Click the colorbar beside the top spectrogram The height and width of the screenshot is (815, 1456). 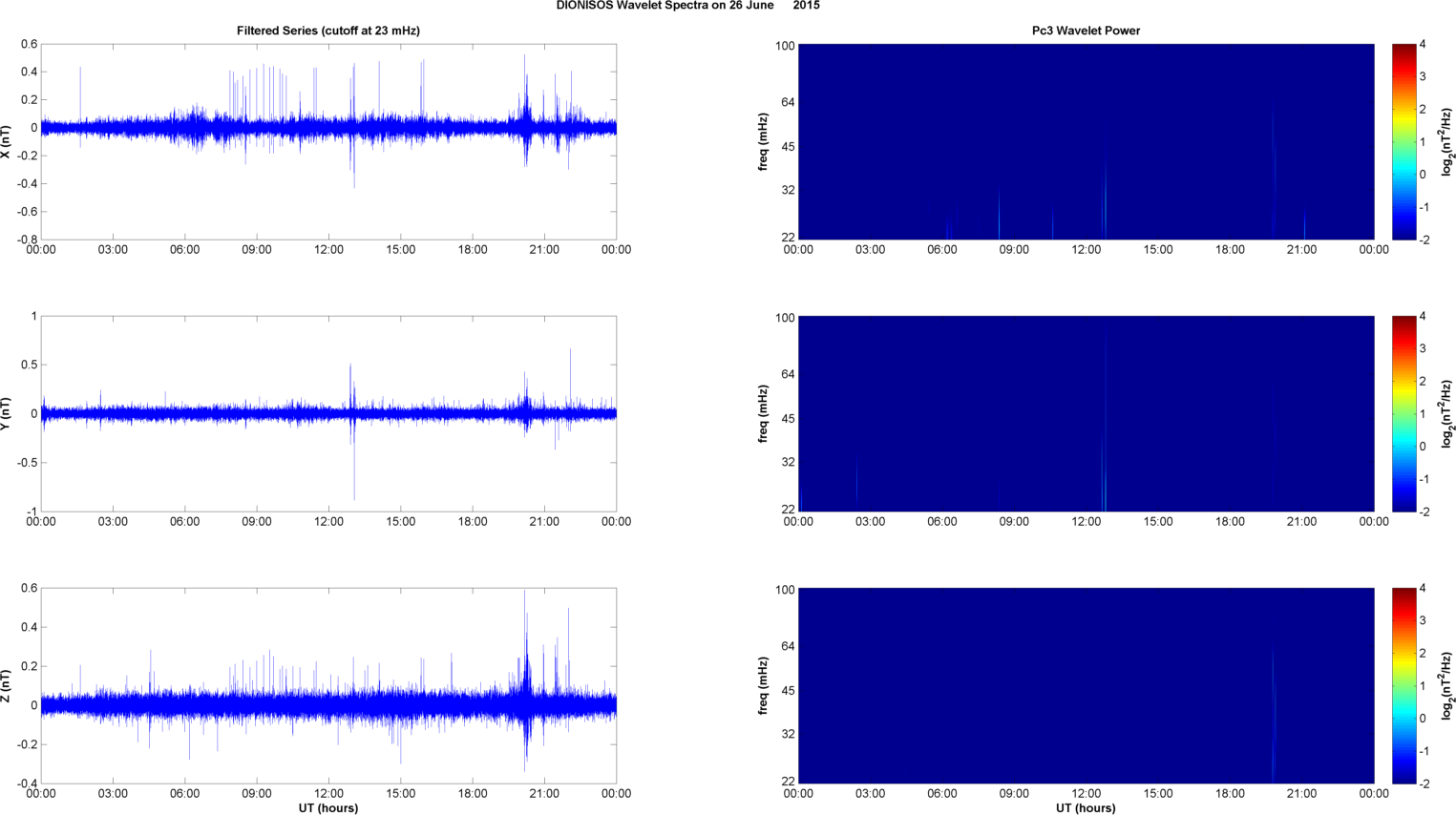coord(1403,142)
